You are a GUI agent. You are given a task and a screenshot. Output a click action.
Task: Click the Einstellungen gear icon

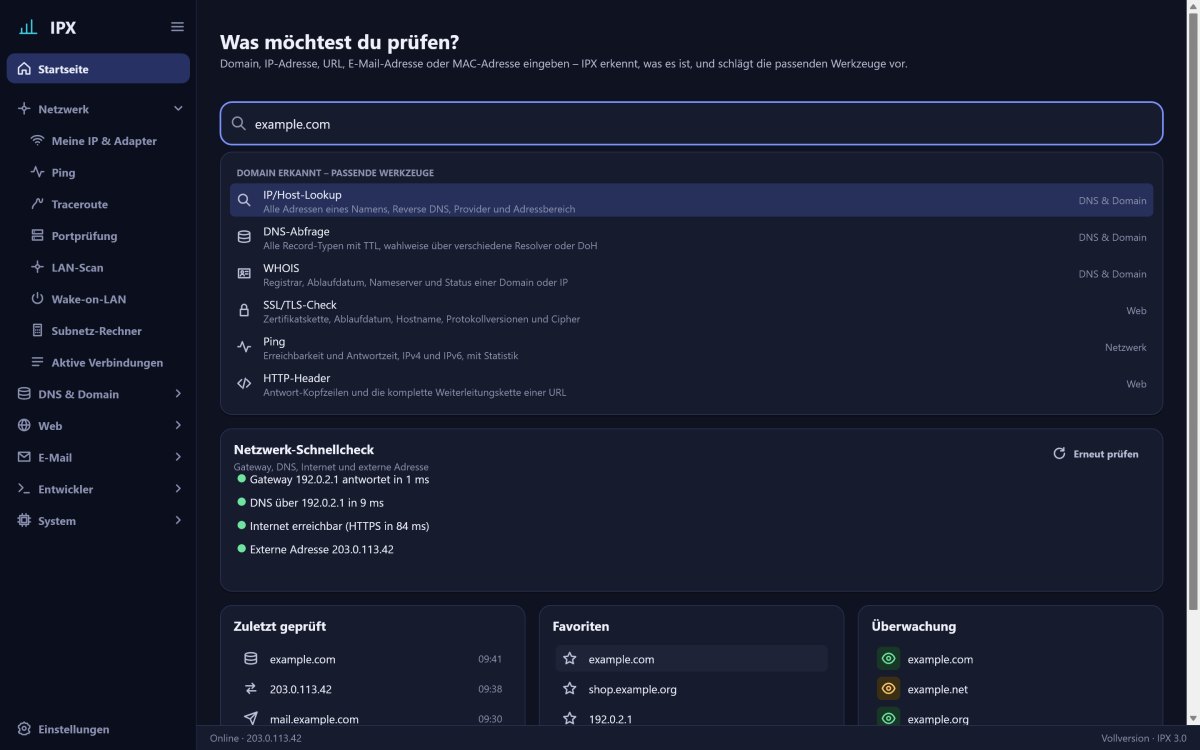pyautogui.click(x=24, y=729)
